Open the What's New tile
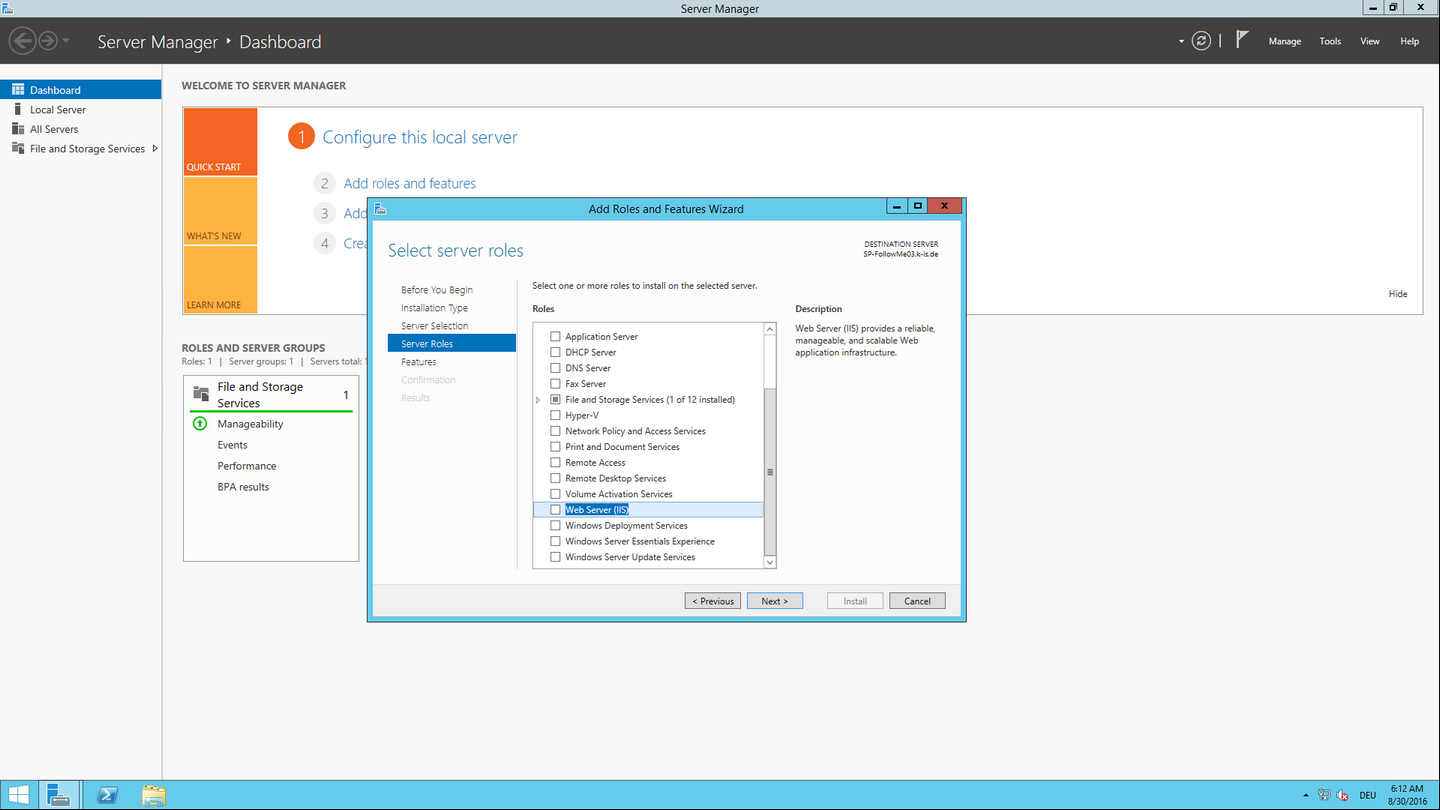 click(x=220, y=211)
